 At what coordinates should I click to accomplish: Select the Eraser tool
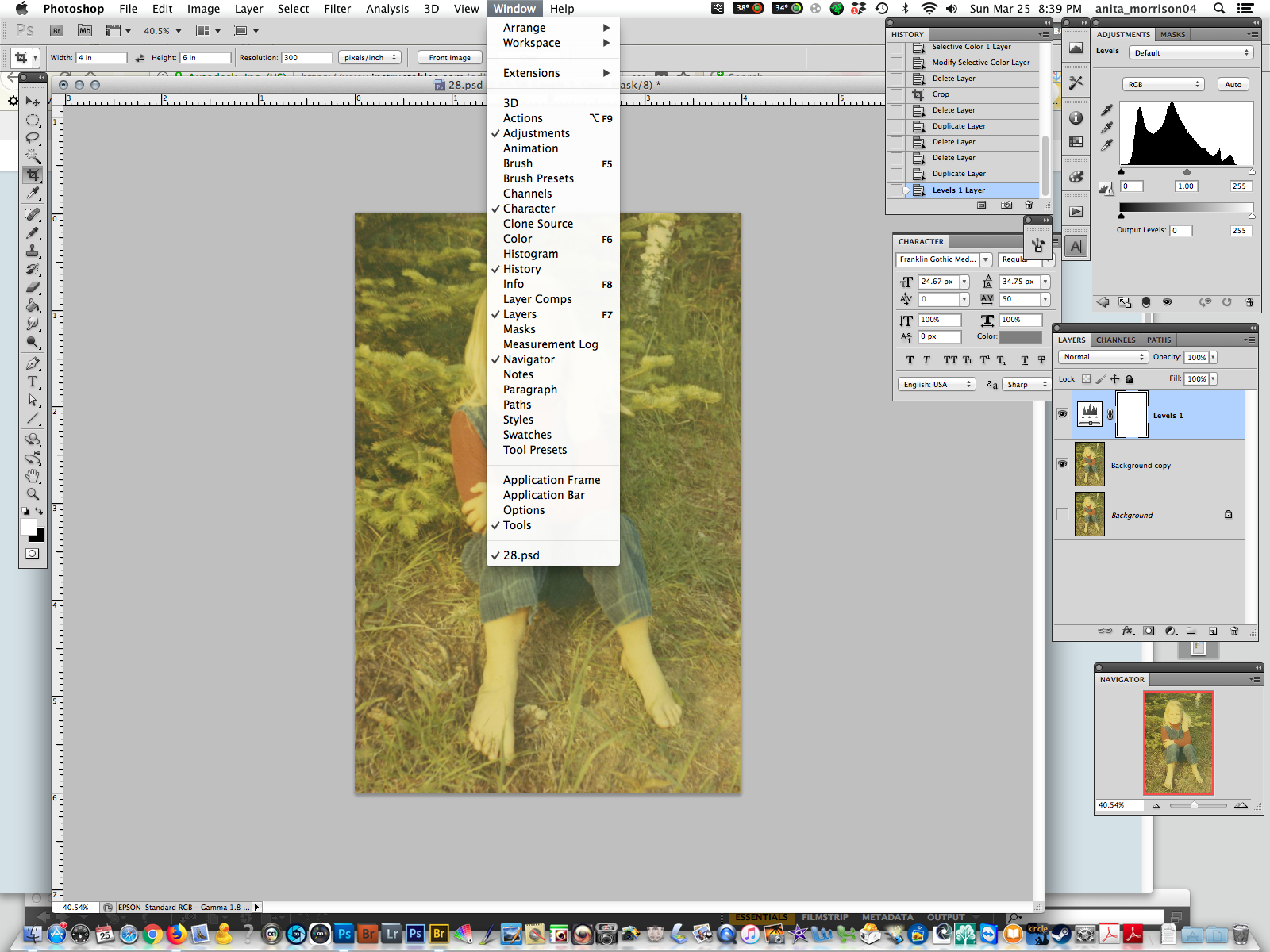pos(33,287)
